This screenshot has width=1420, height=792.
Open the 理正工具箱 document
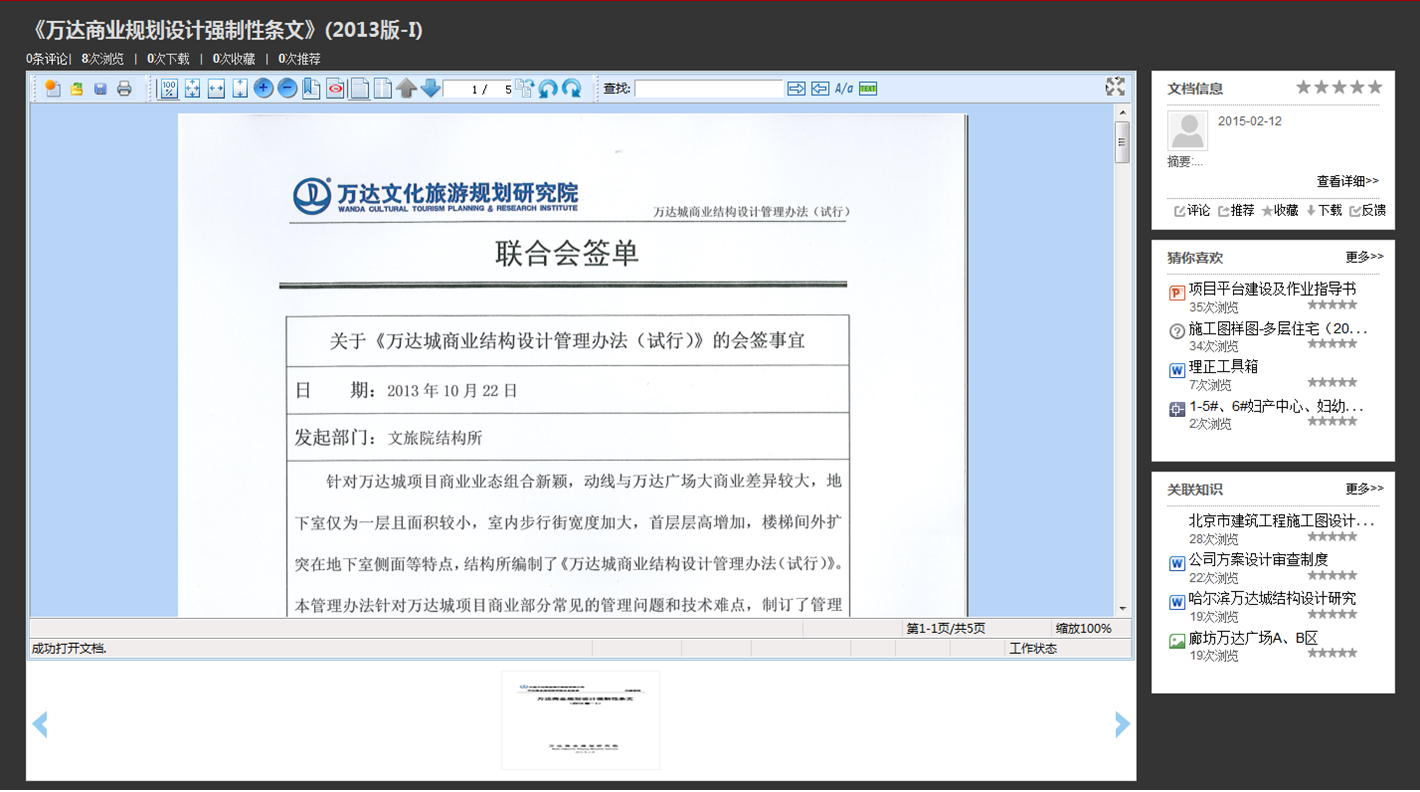pos(1224,367)
